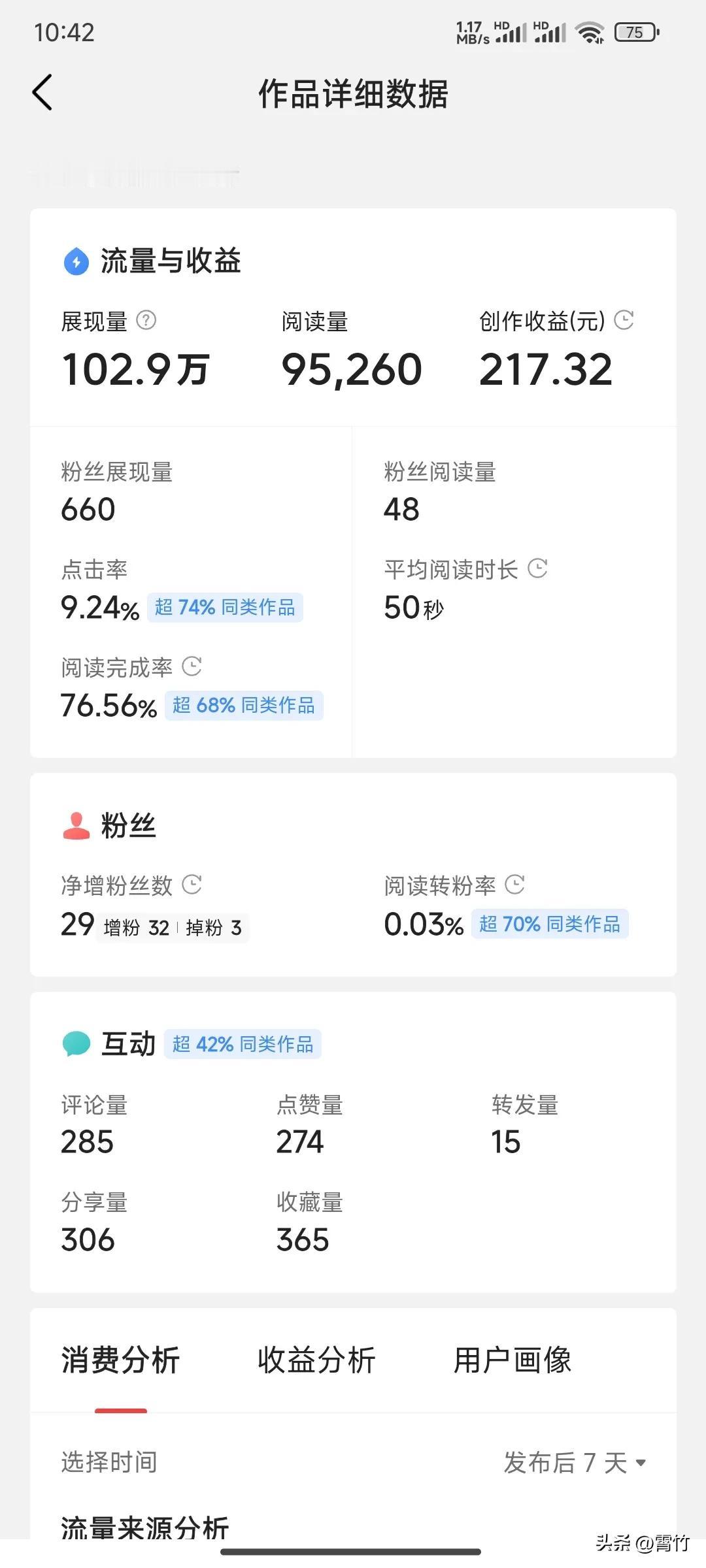Tap clock icon beside 净增粉丝数

pos(192,884)
